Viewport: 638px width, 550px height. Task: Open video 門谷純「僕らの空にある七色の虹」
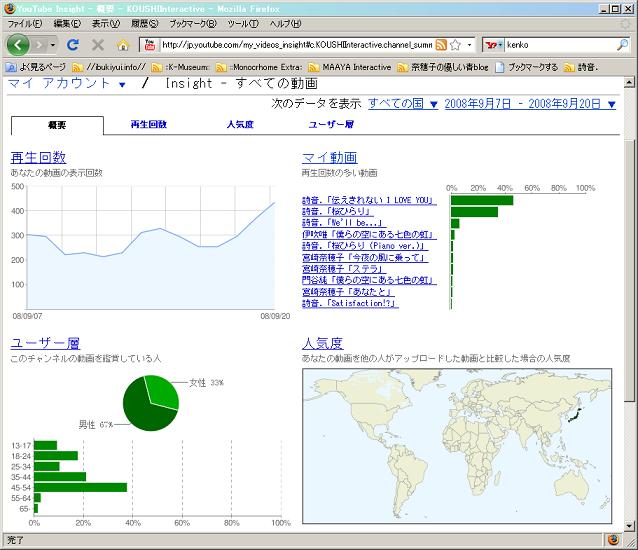point(369,280)
